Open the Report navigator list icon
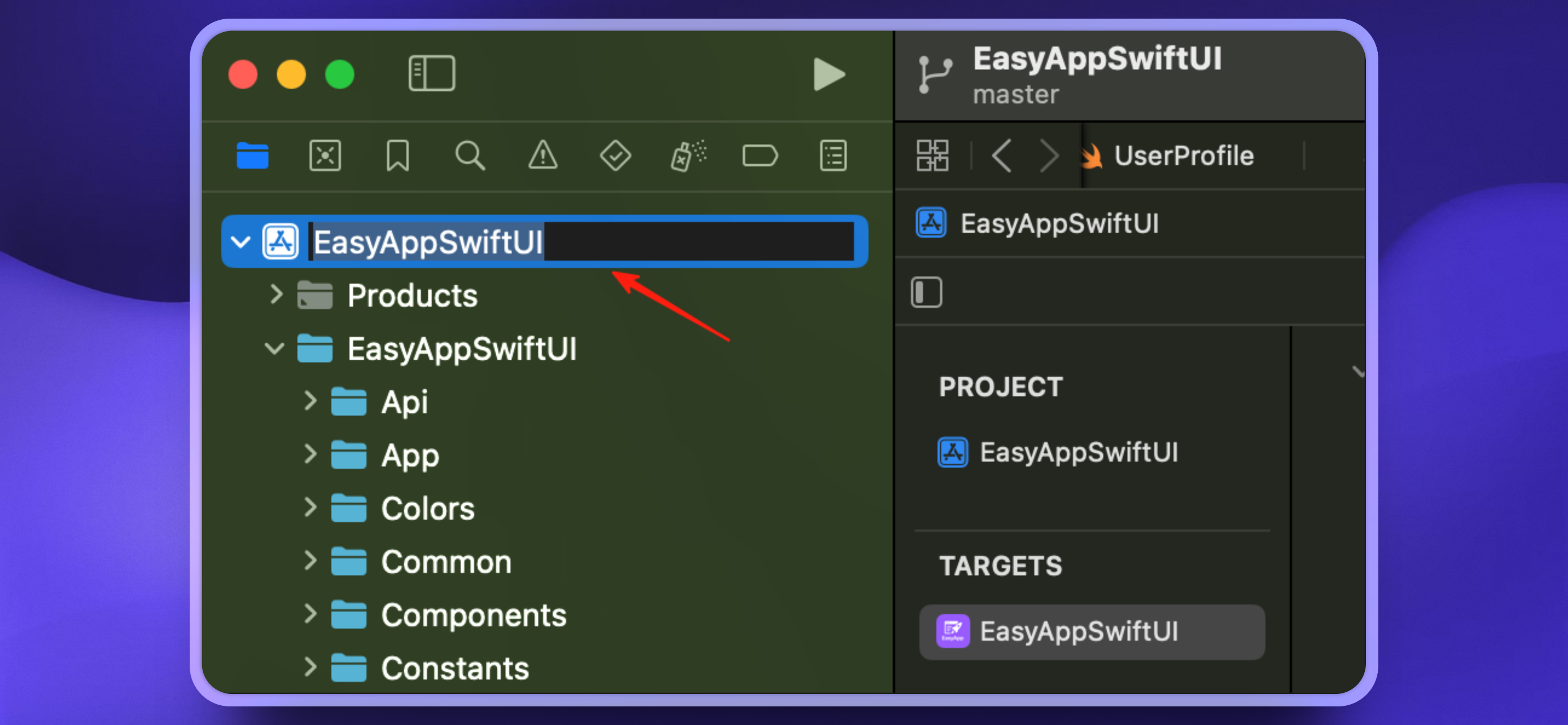 pyautogui.click(x=833, y=156)
